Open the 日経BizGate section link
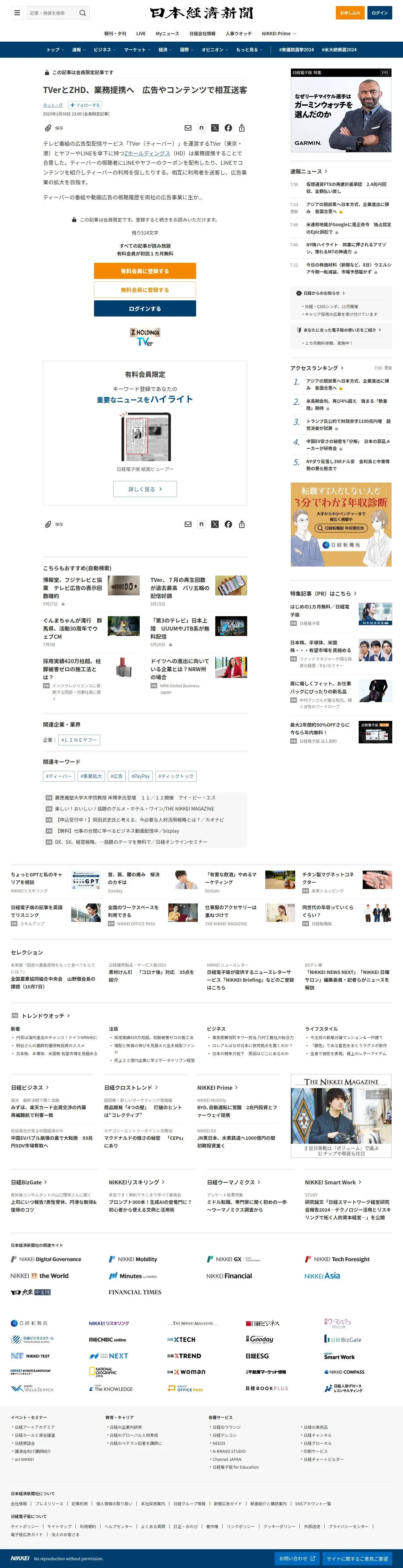Screen dimensions: 403x1568 pos(29,1182)
